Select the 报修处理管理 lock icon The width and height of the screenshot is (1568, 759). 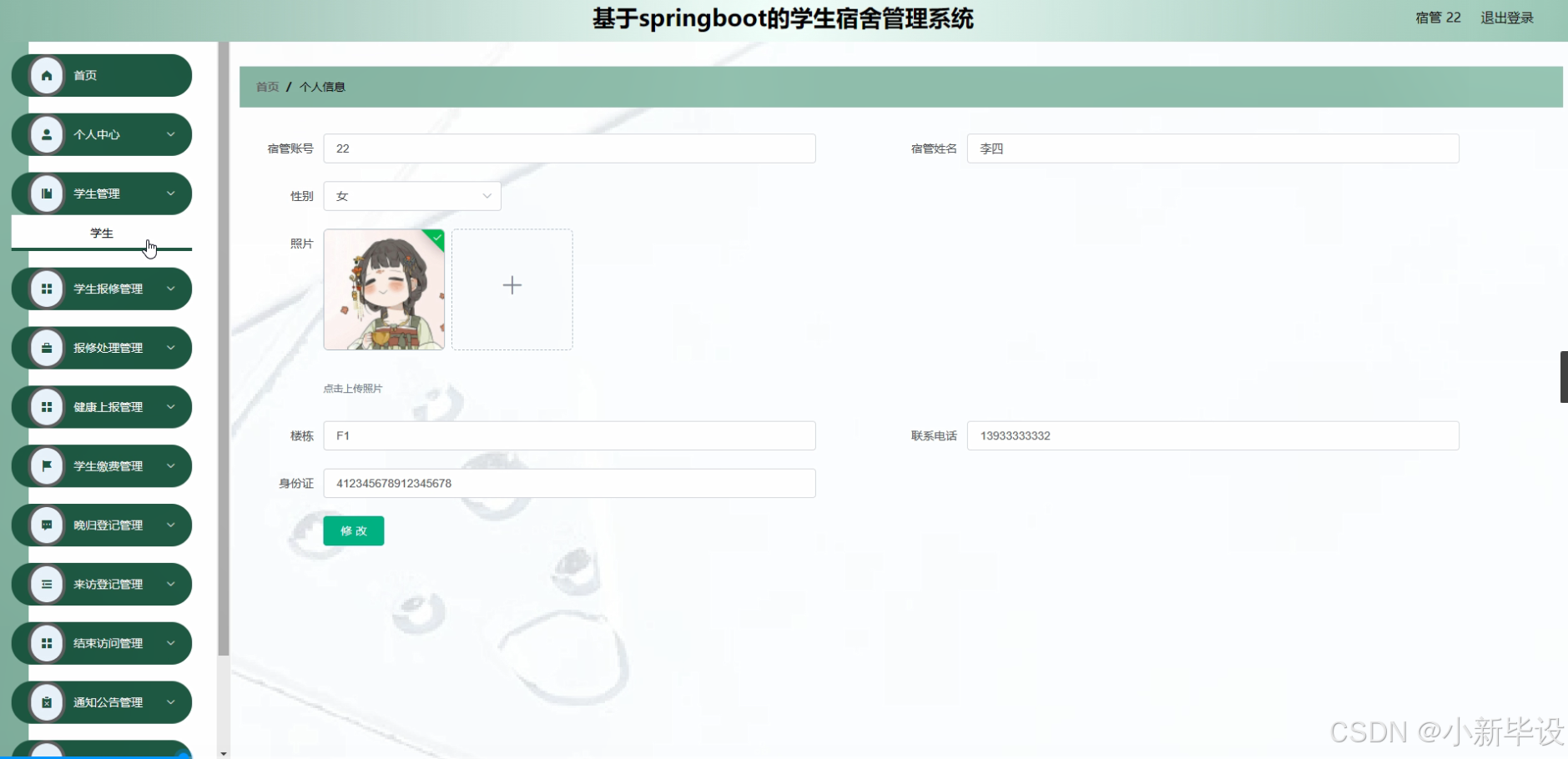tap(47, 348)
